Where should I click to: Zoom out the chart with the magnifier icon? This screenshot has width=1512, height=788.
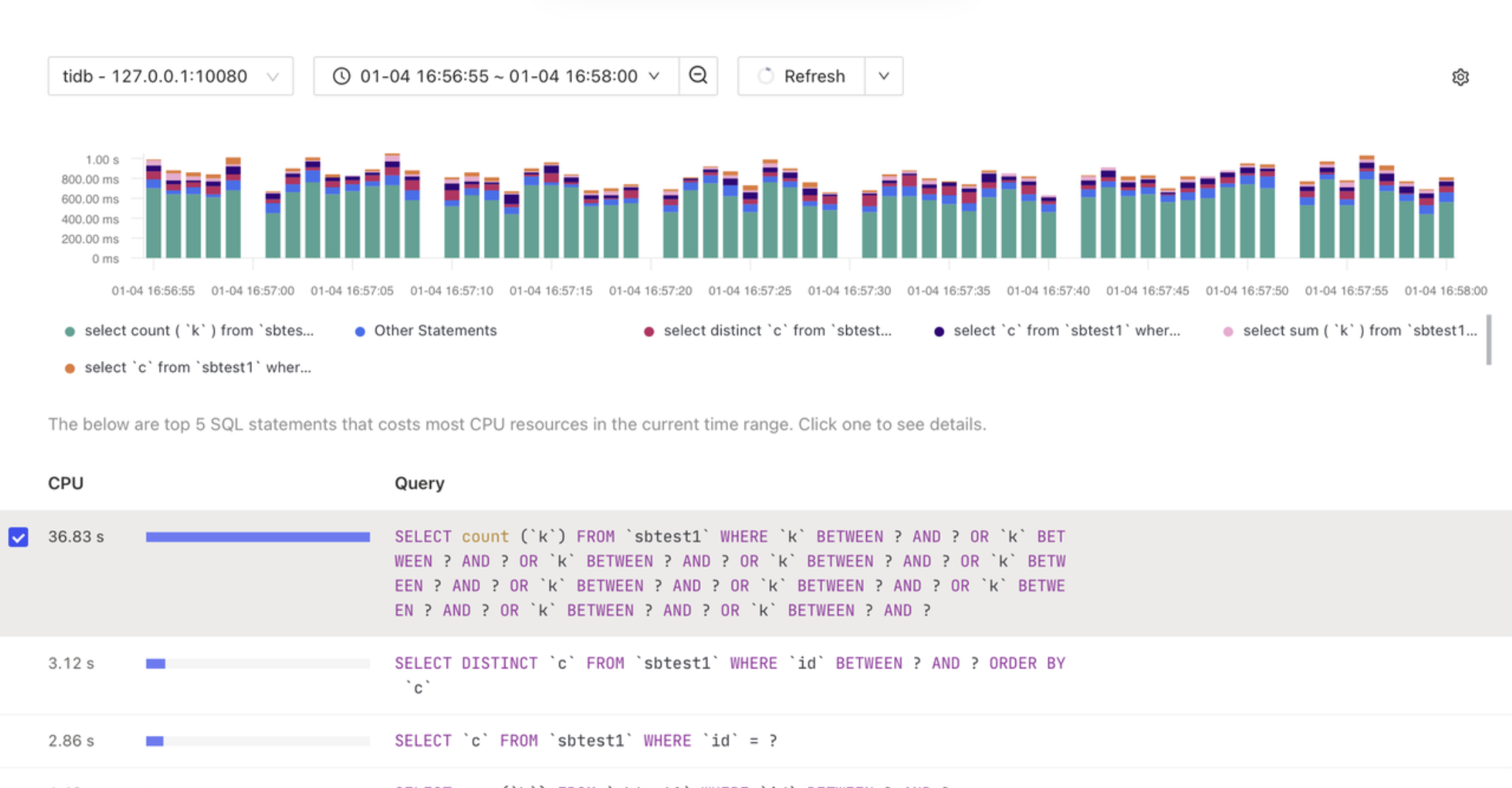point(698,75)
